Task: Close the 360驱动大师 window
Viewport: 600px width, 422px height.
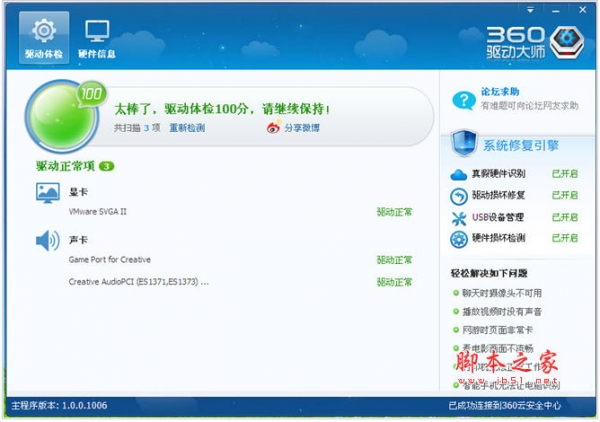Action: coord(582,10)
